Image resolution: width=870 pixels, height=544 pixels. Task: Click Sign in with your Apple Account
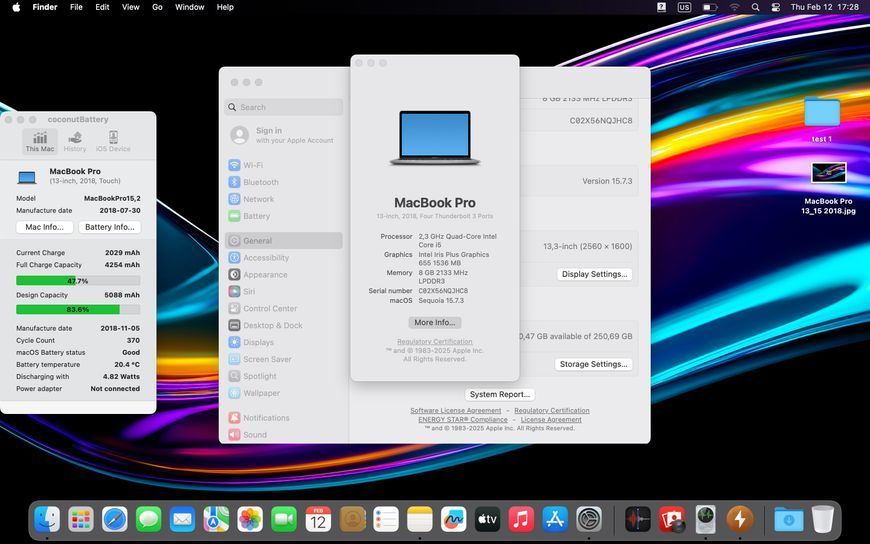(284, 135)
